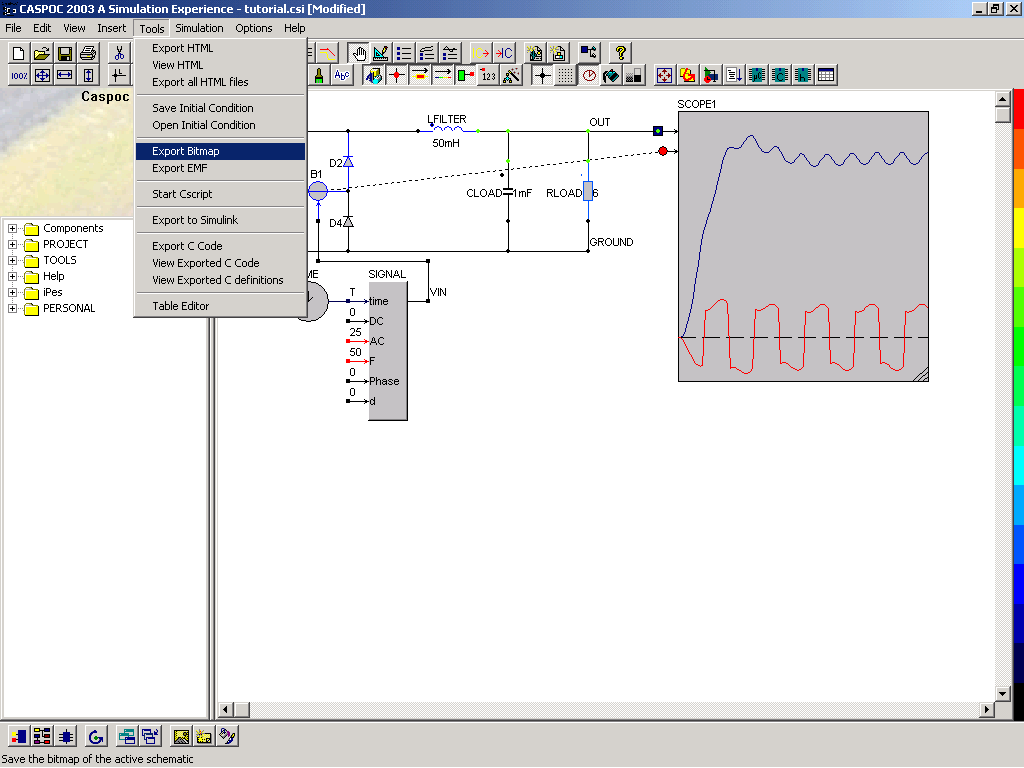1024x768 pixels.
Task: Select the RLOAD resistor component
Action: point(588,191)
